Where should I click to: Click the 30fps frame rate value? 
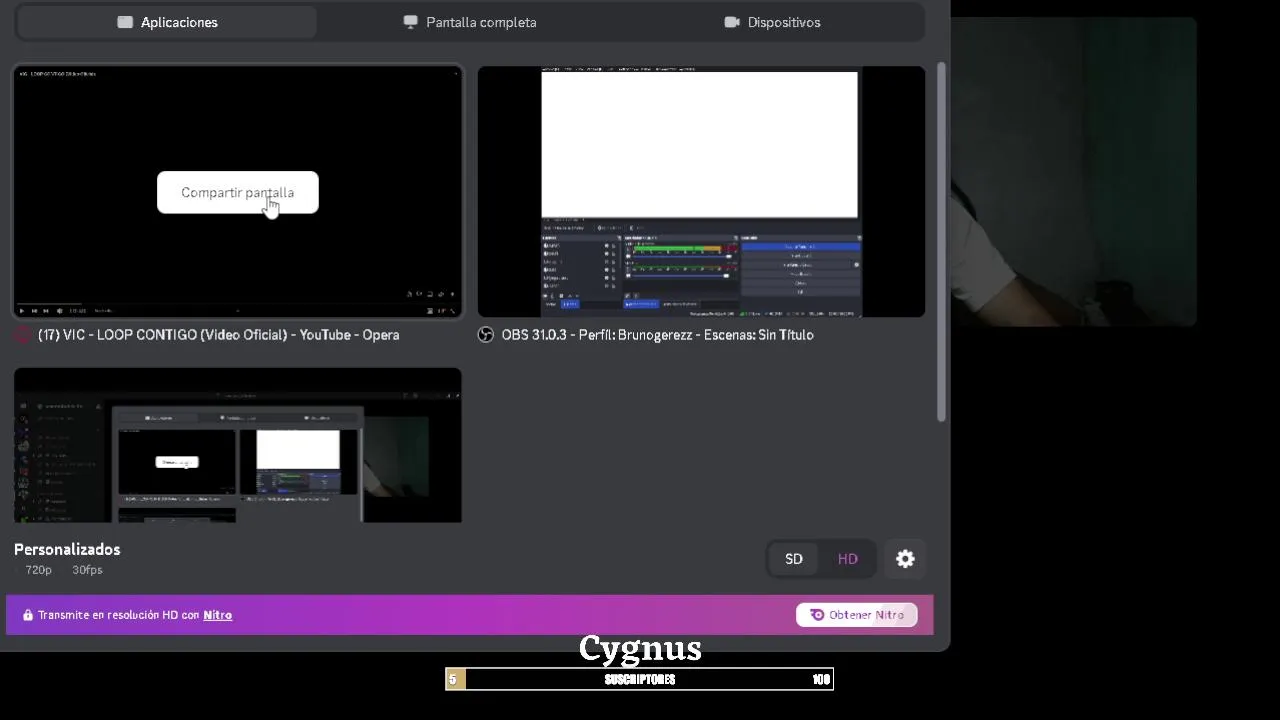[x=87, y=570]
